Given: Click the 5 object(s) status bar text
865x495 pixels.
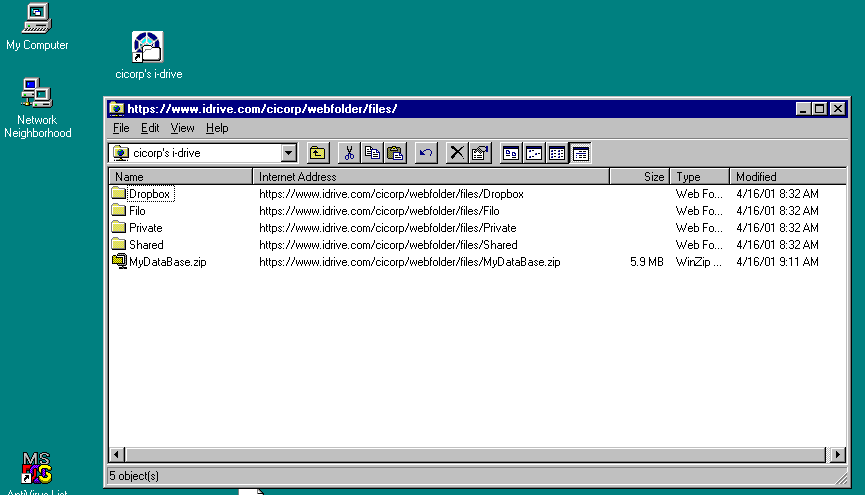Looking at the screenshot, I should (x=134, y=476).
